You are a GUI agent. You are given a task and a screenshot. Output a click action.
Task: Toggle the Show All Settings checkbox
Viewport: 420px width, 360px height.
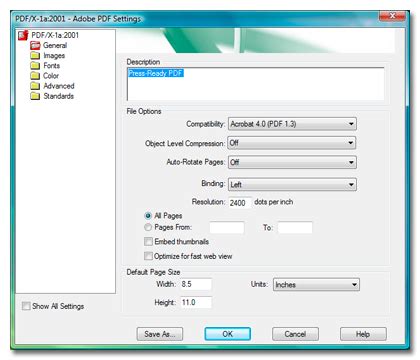tap(26, 306)
